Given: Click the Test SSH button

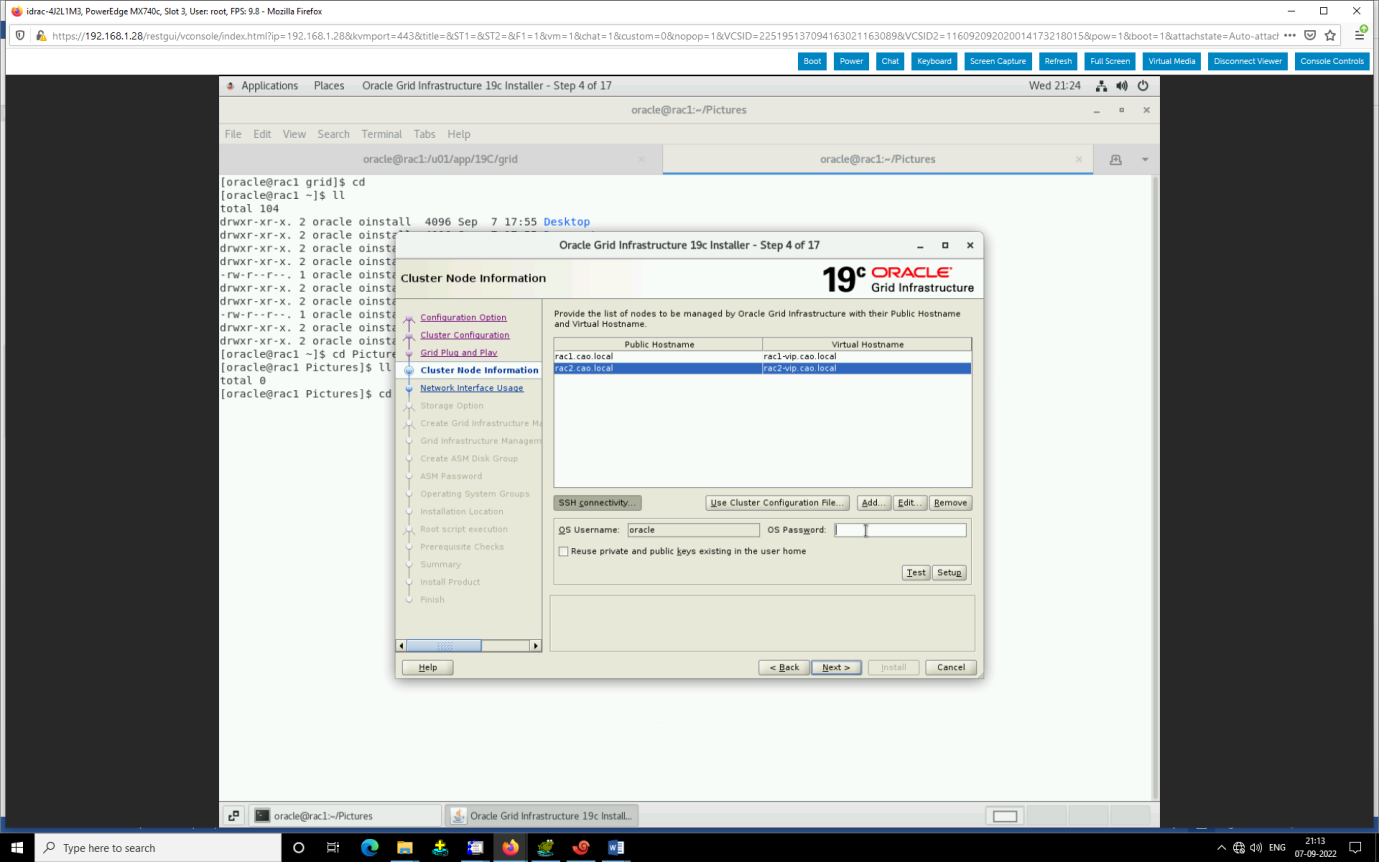Looking at the screenshot, I should [916, 573].
